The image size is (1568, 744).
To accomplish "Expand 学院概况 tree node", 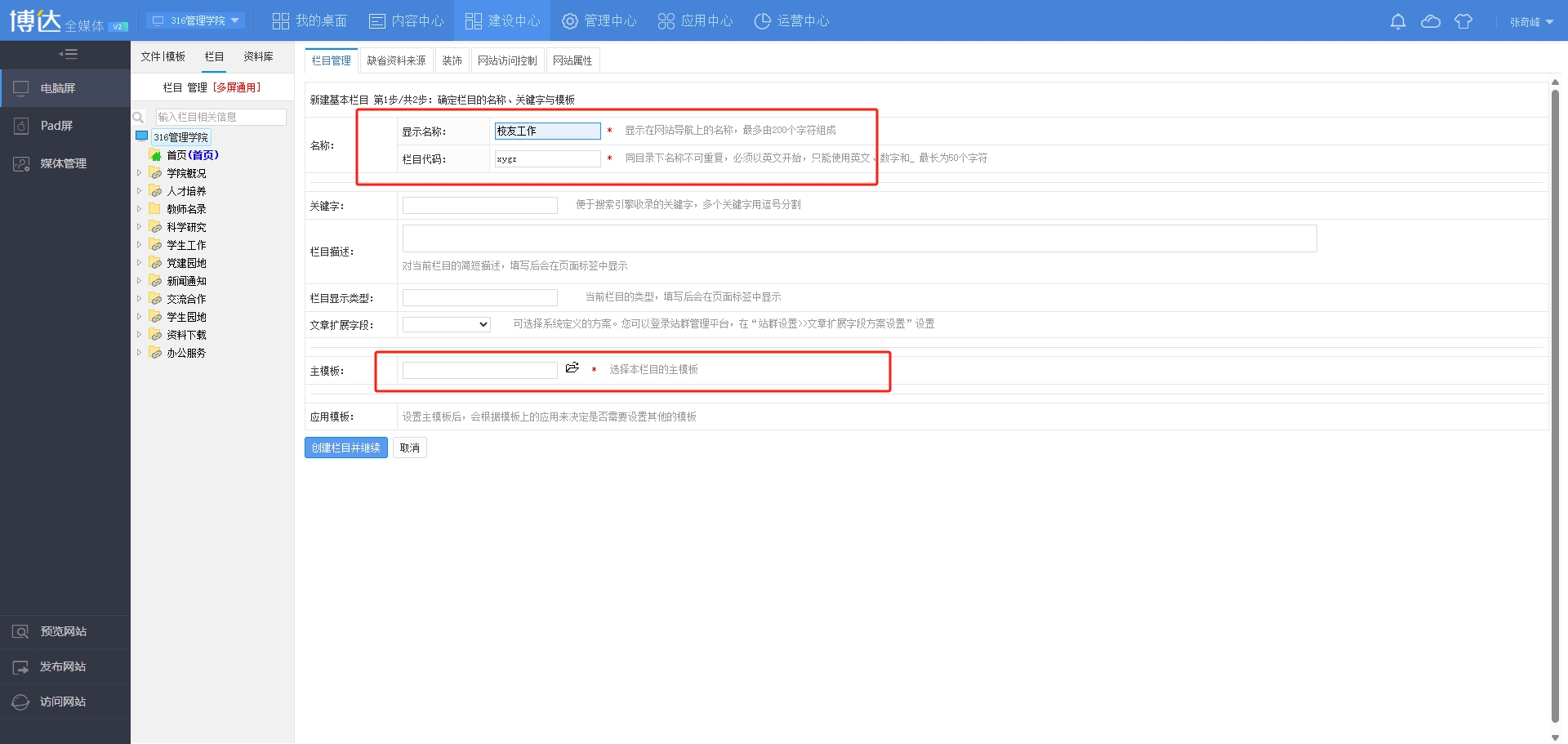I will point(139,173).
